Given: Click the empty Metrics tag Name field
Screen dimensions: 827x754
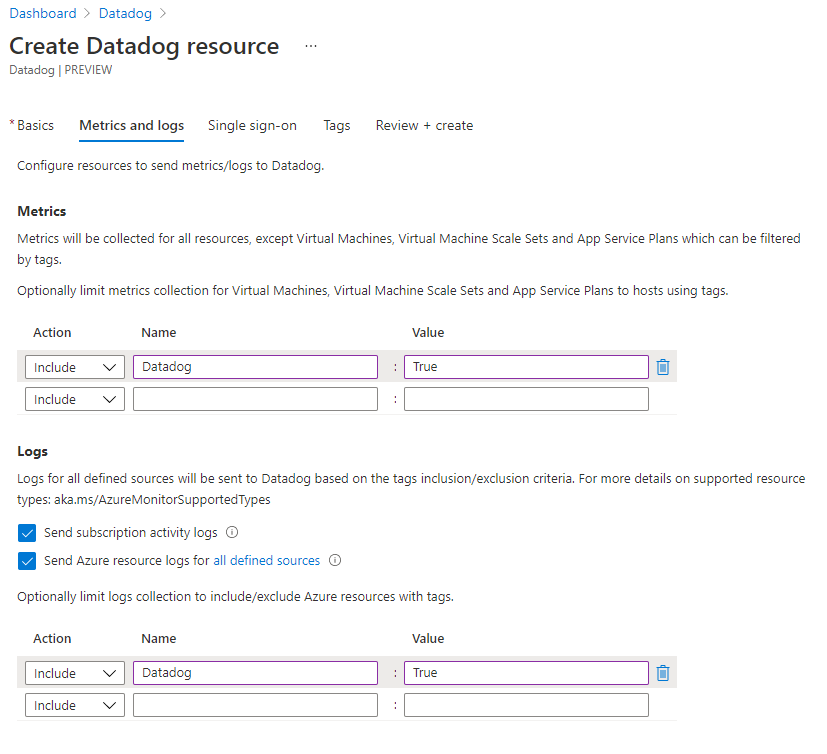Looking at the screenshot, I should coord(255,399).
